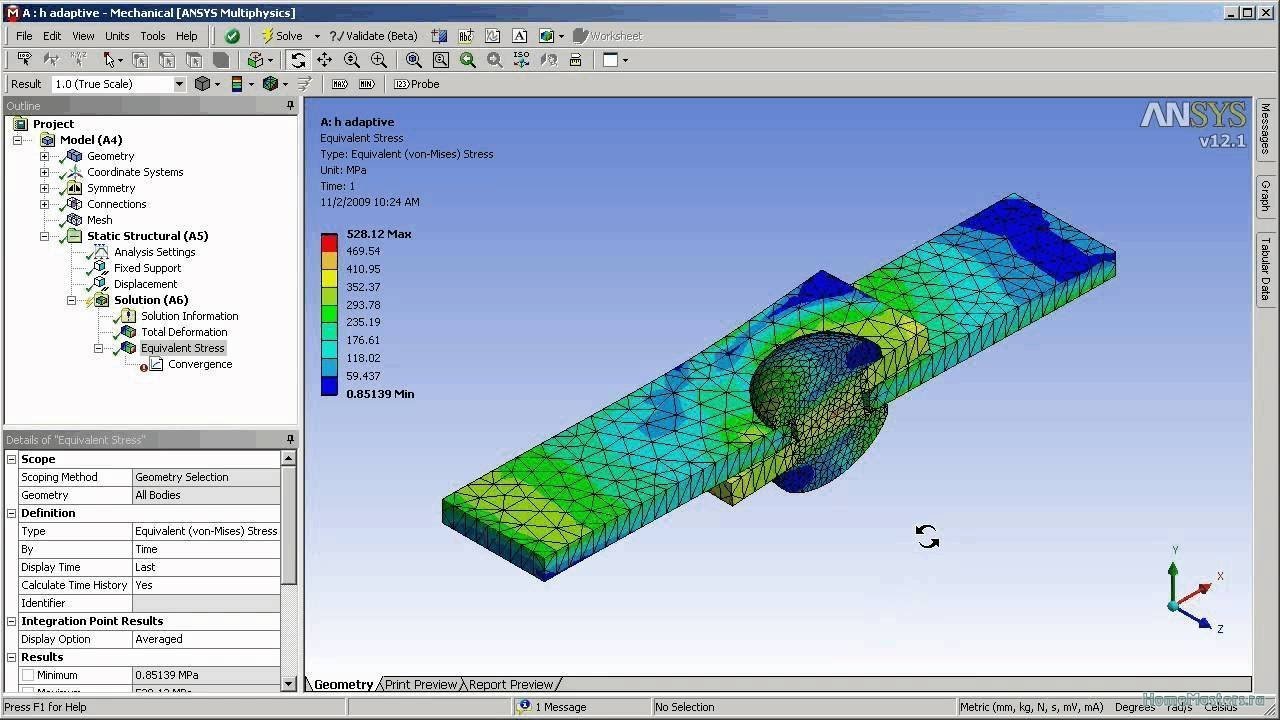Click the red Max legend color band
Screen dimensions: 1280x720
(329, 241)
